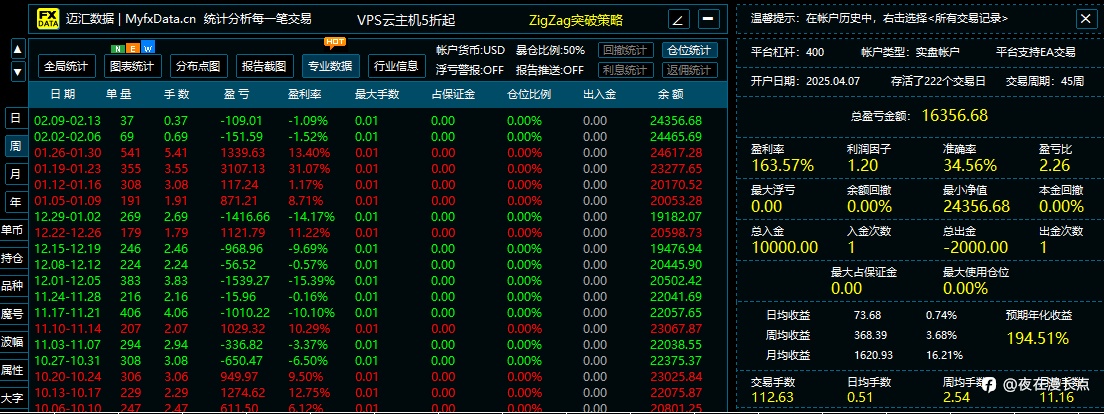Click the 占保证金 column header
The height and width of the screenshot is (414, 1104).
(x=453, y=94)
